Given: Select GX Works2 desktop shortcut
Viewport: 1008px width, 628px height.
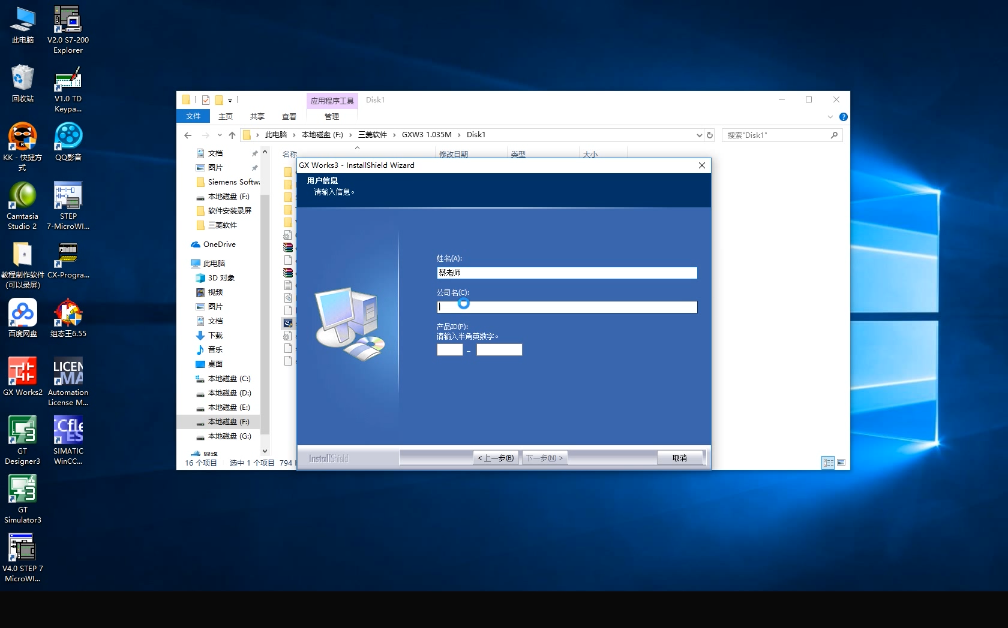Looking at the screenshot, I should (x=22, y=377).
